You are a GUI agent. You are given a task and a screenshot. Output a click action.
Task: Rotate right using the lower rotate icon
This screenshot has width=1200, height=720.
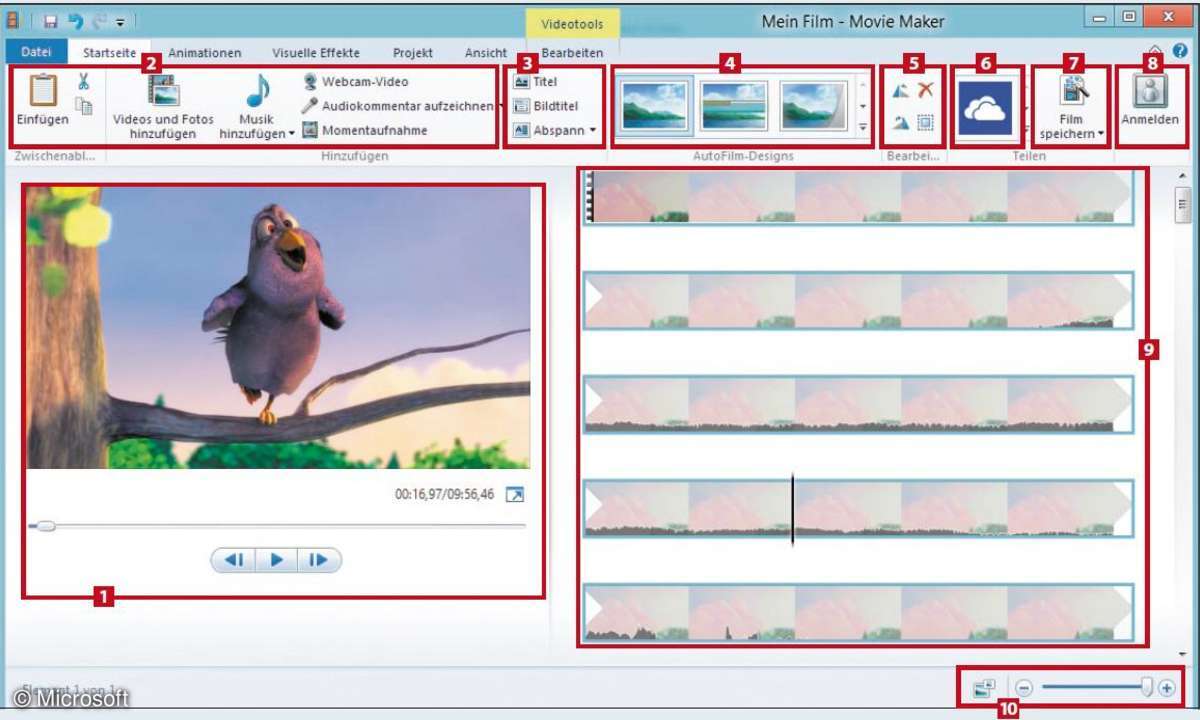click(900, 123)
